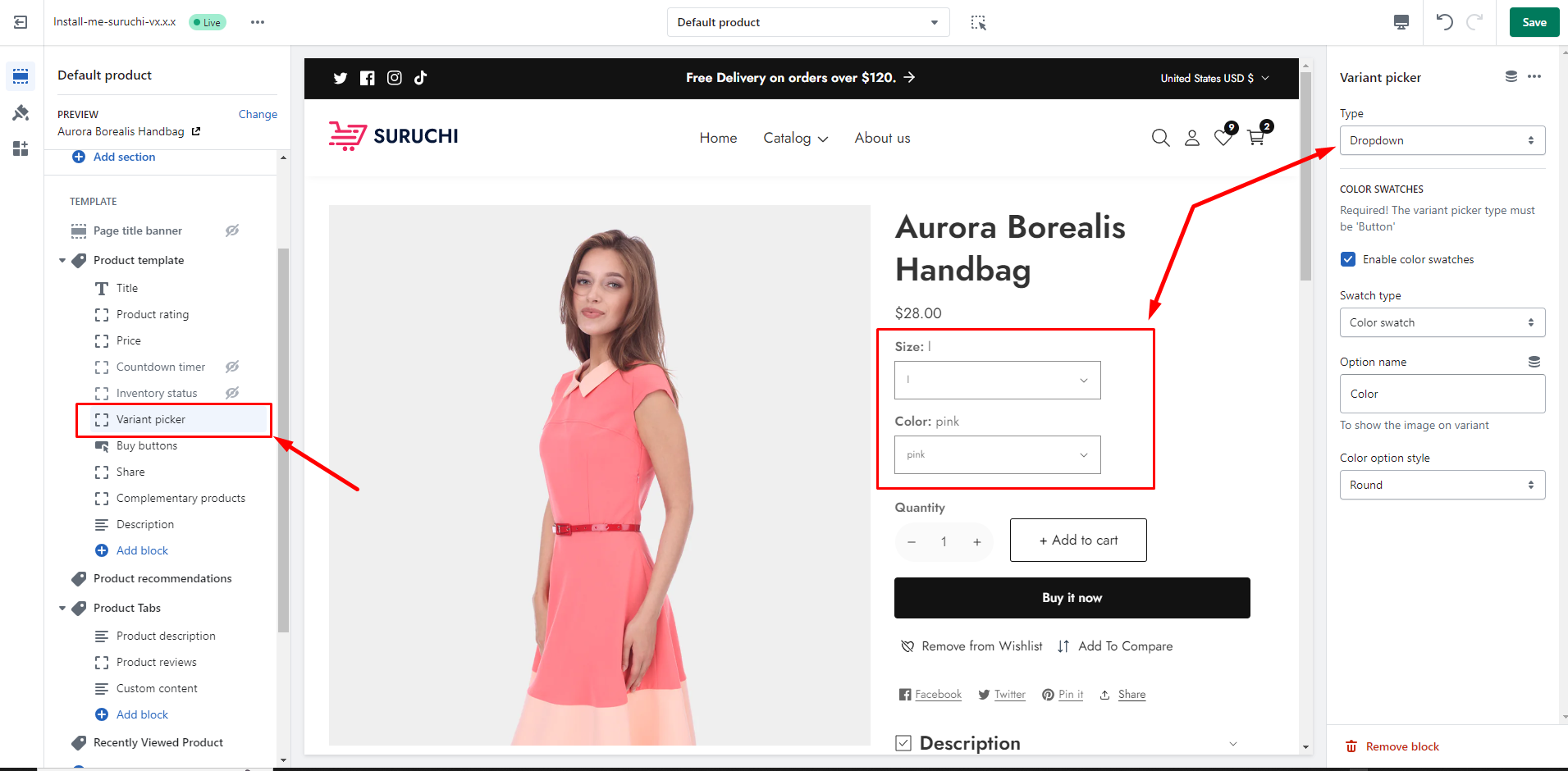
Task: Collapse the Product Tabs section
Action: click(62, 608)
